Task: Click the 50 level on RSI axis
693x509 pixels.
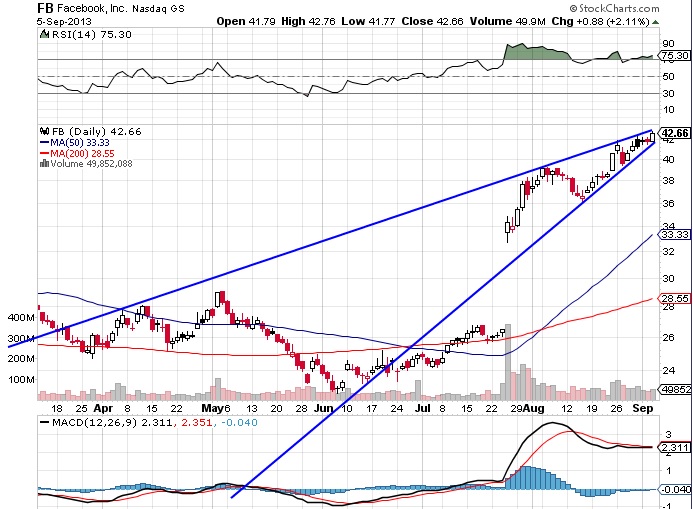Action: [668, 76]
